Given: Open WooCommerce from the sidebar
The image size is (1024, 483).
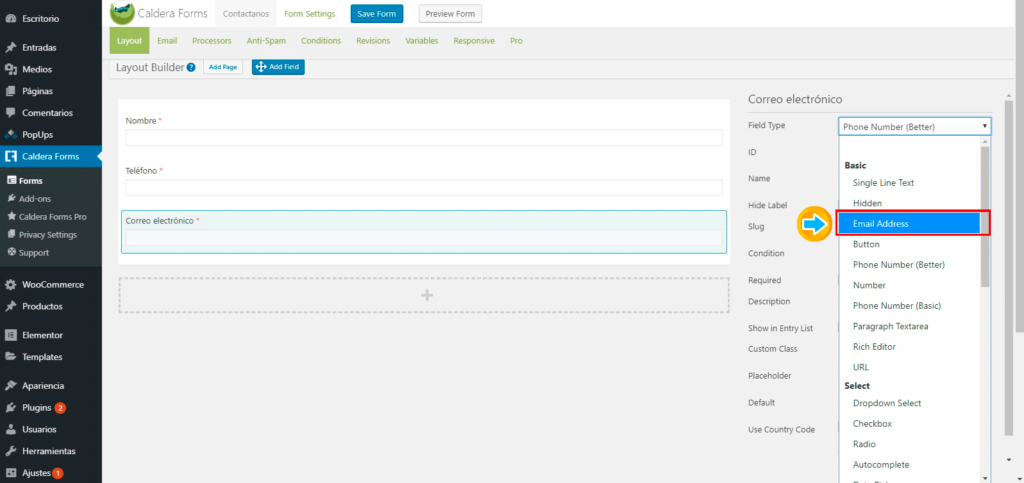Looking at the screenshot, I should [x=52, y=285].
